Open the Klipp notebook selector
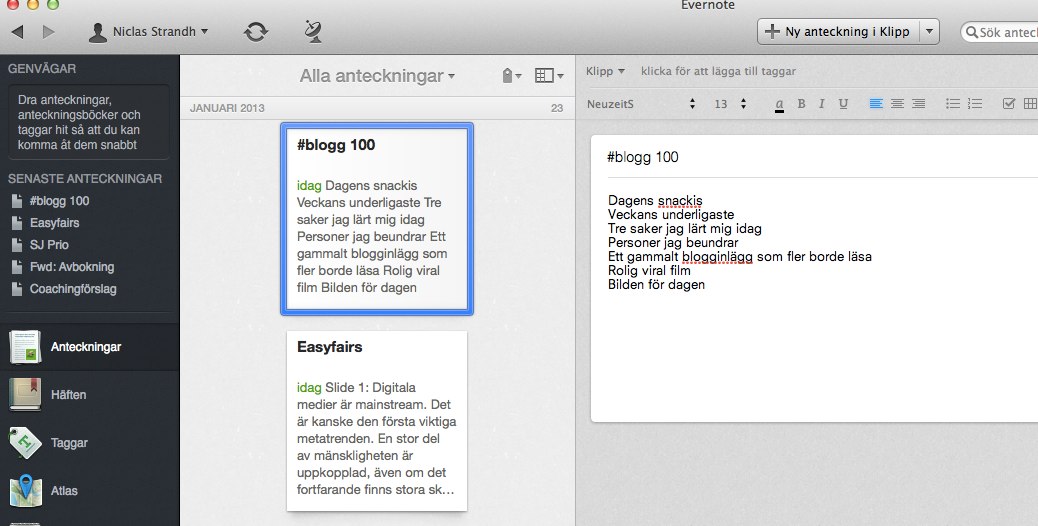1038x526 pixels. pos(605,71)
